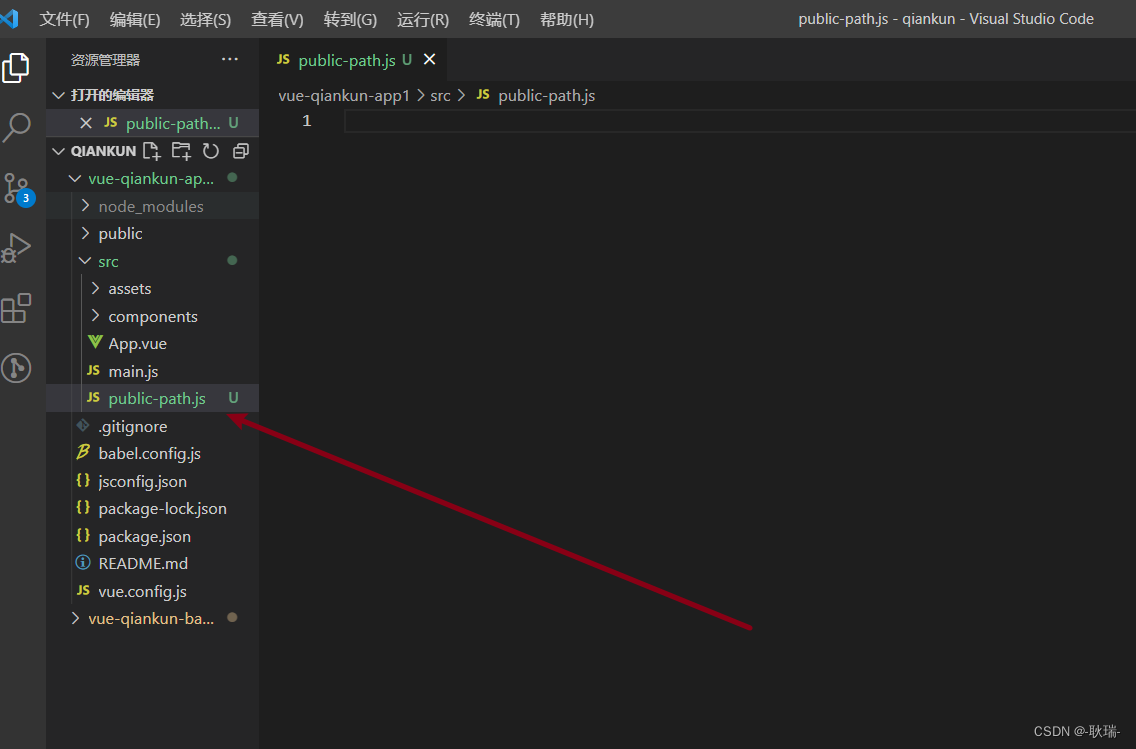This screenshot has width=1136, height=749.
Task: Open the 查看(V) menu
Action: click(x=277, y=20)
